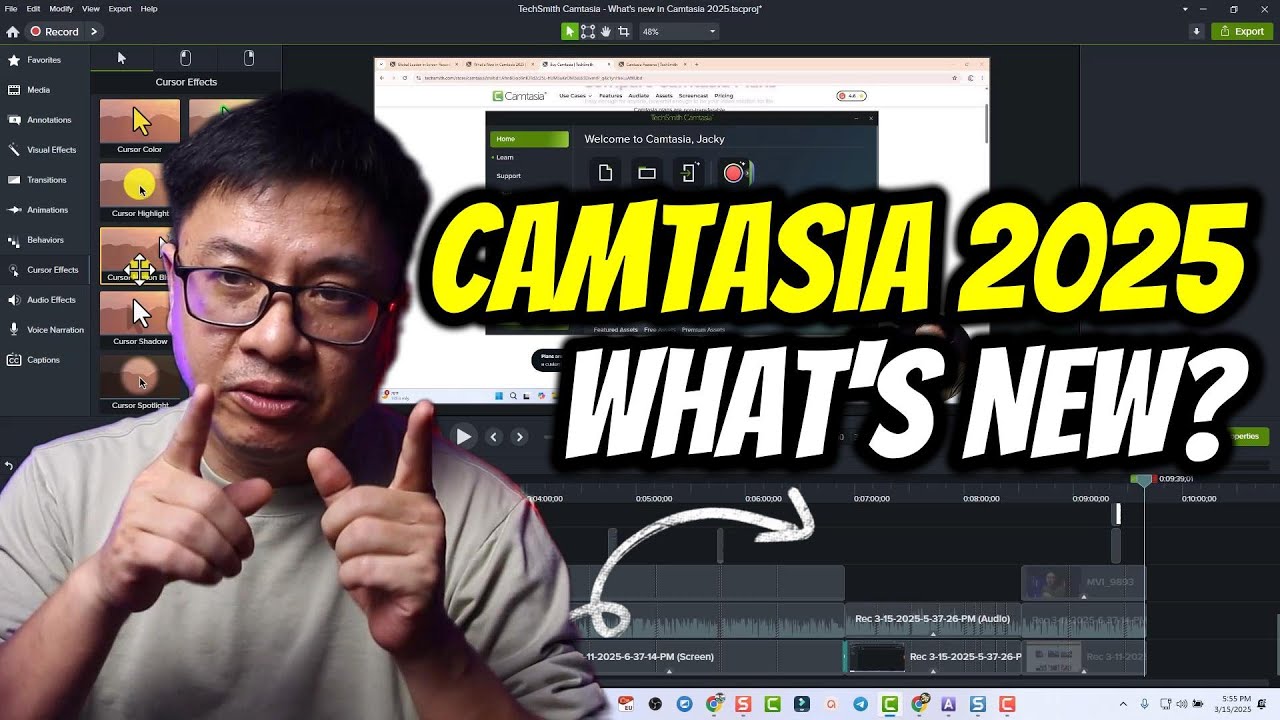Open the title bar dropdown arrow

click(x=1185, y=9)
